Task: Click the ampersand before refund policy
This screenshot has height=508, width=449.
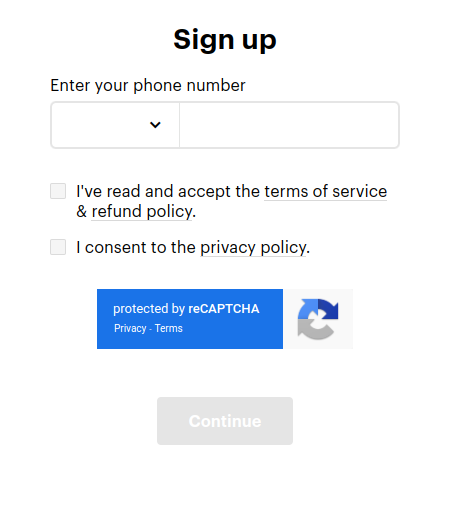Action: click(82, 211)
